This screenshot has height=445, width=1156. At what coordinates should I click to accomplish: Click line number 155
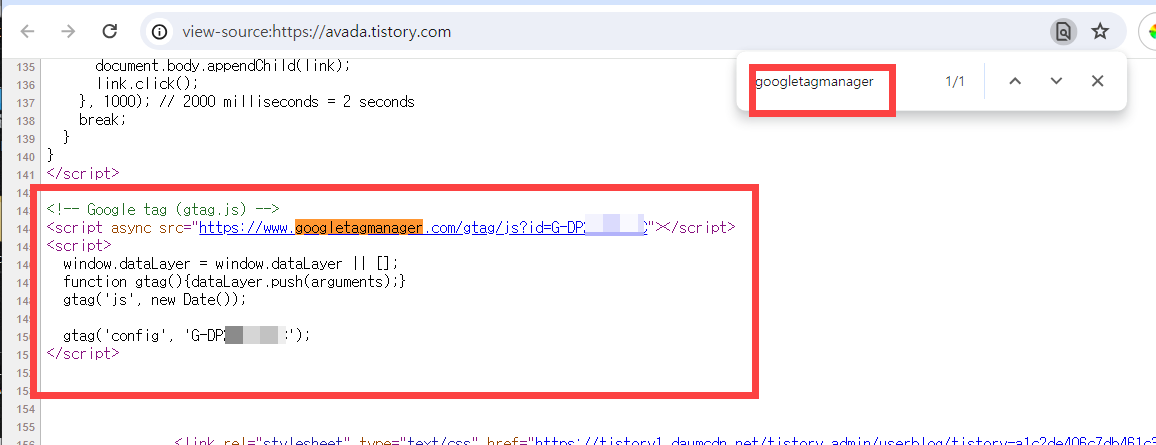coord(24,427)
